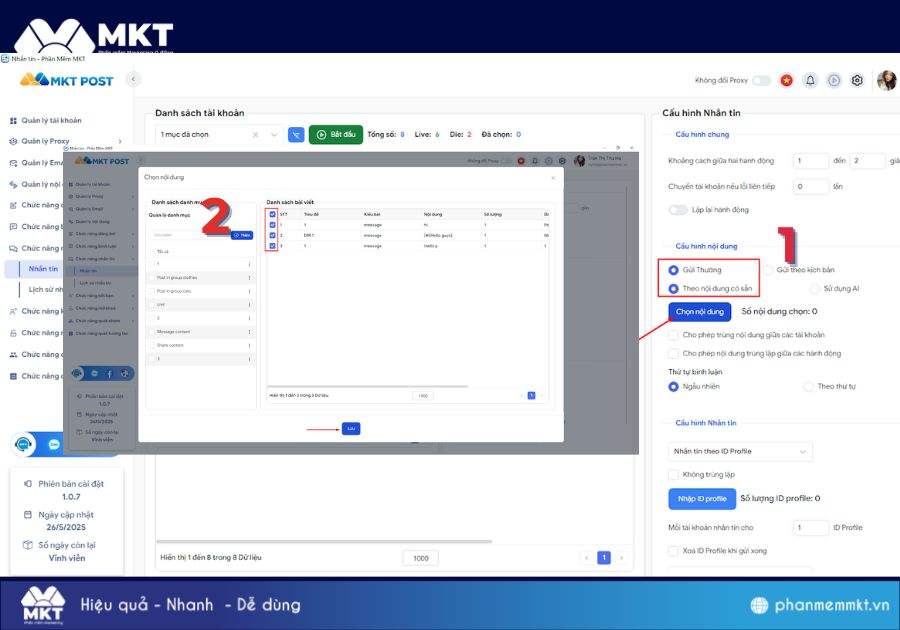Open the Nhắn tin theo ID Profile dropdown
Image resolution: width=900 pixels, height=630 pixels.
click(x=740, y=452)
